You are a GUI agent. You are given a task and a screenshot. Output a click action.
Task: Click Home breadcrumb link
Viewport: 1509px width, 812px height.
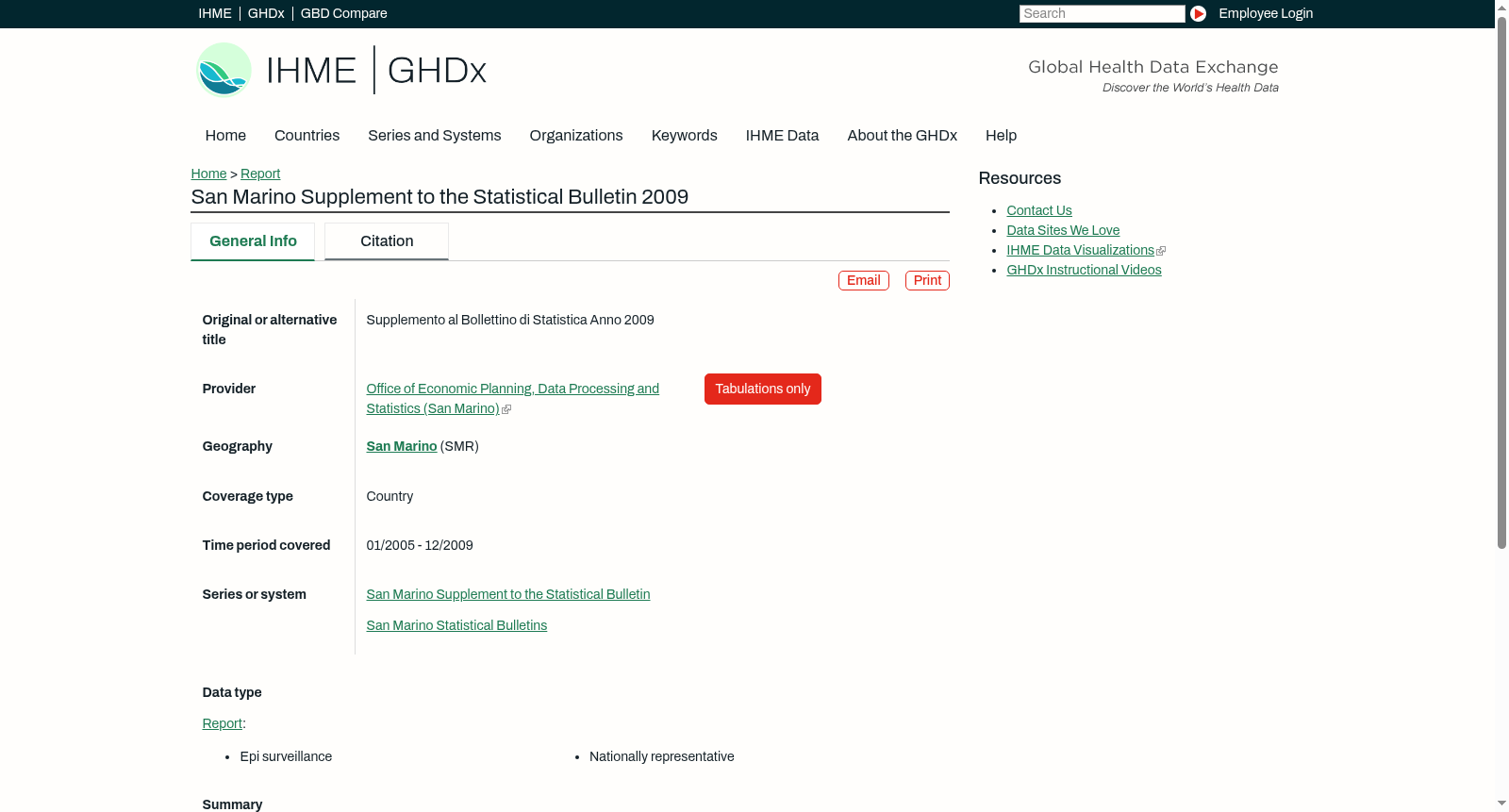(208, 174)
